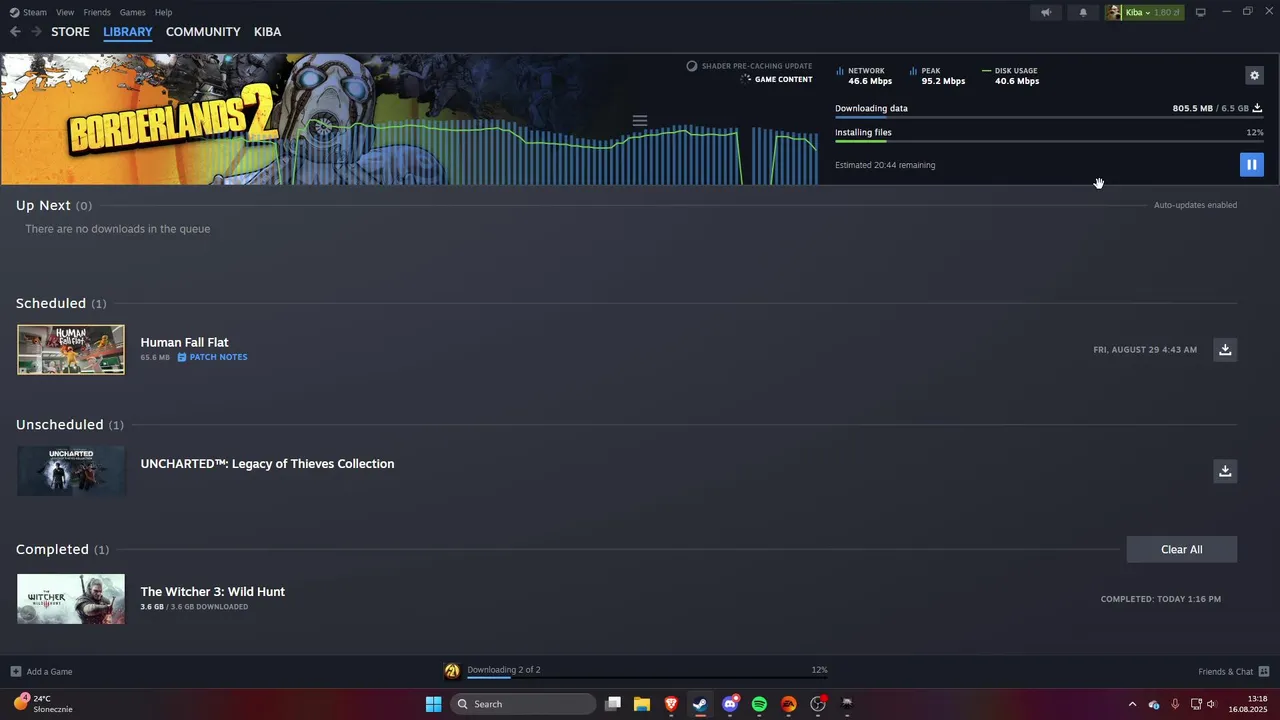Open Friends & Chat icon
This screenshot has width=1280, height=720.
pos(1264,671)
